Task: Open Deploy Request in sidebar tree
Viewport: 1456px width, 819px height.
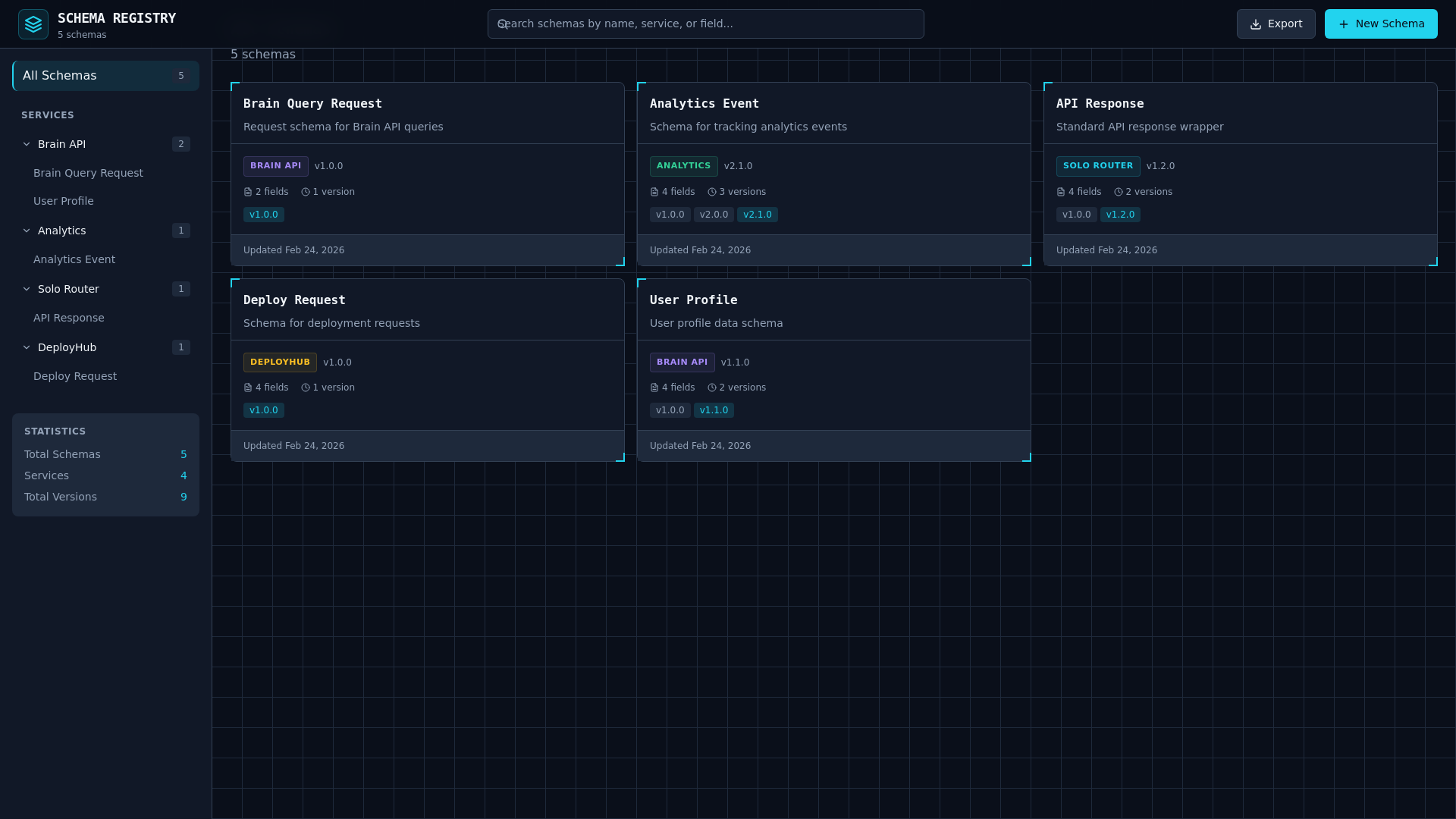Action: coord(75,376)
